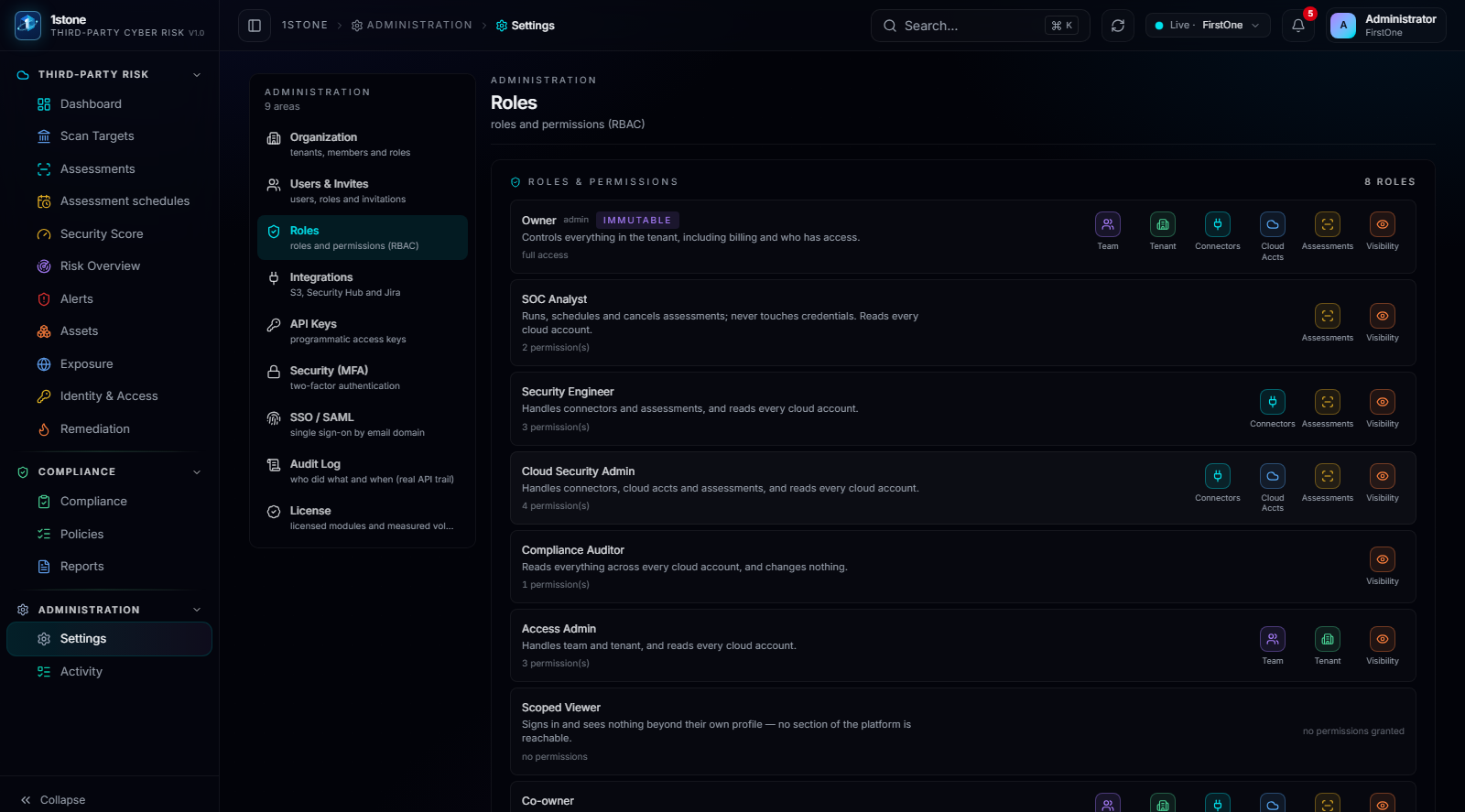This screenshot has width=1465, height=812.
Task: Open the Compliance Auditor role title
Action: coord(573,550)
